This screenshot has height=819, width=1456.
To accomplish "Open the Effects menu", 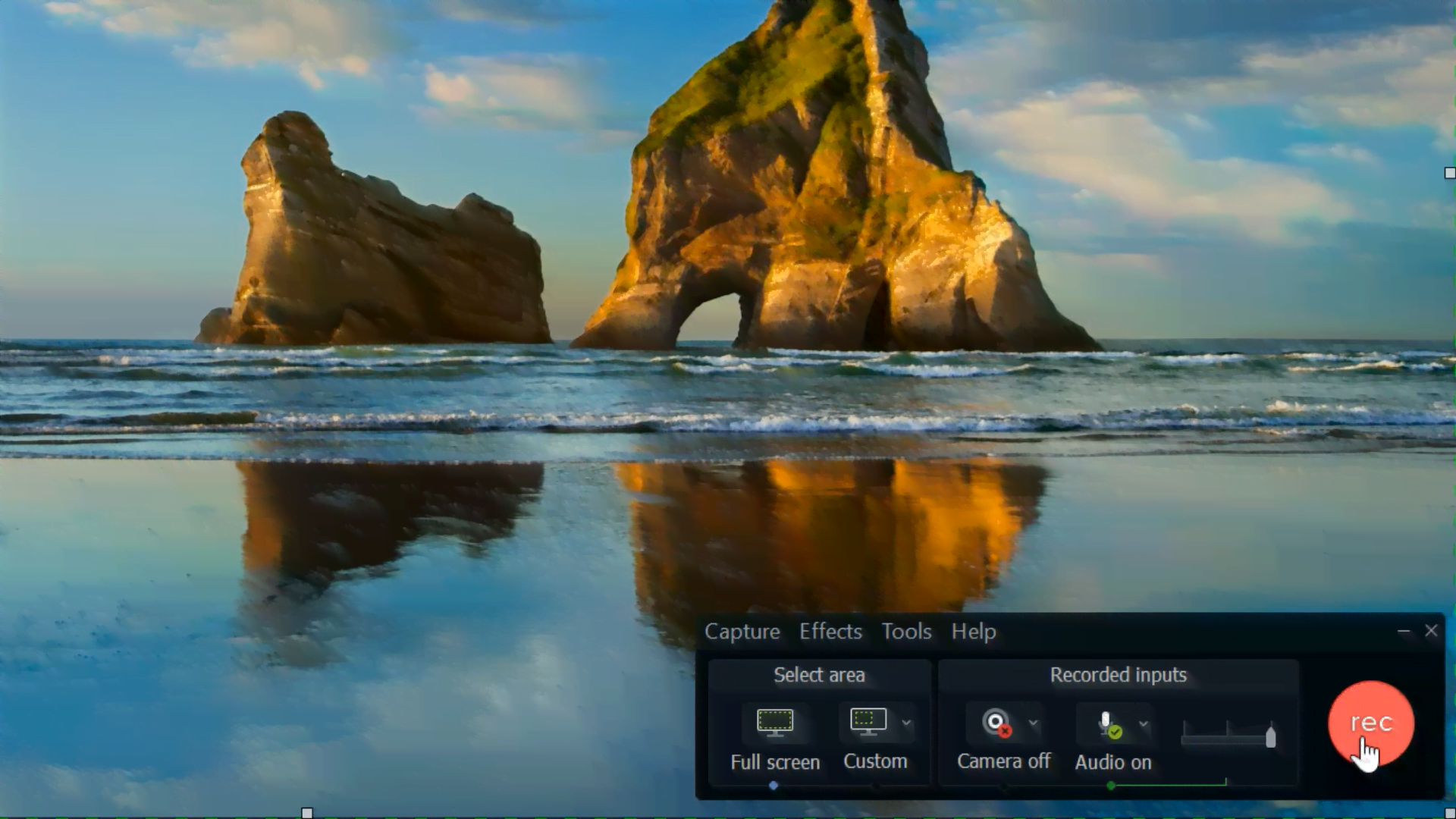I will 830,631.
